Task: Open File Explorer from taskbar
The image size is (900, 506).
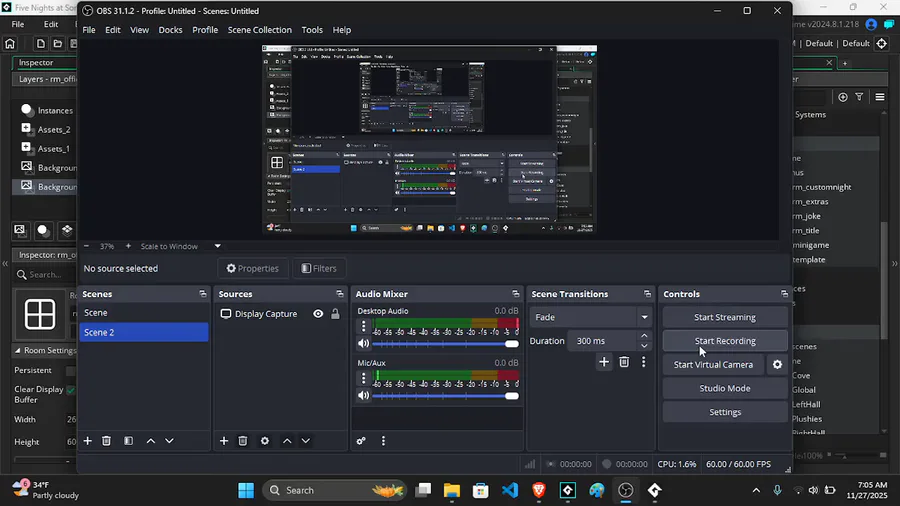Action: click(x=452, y=491)
